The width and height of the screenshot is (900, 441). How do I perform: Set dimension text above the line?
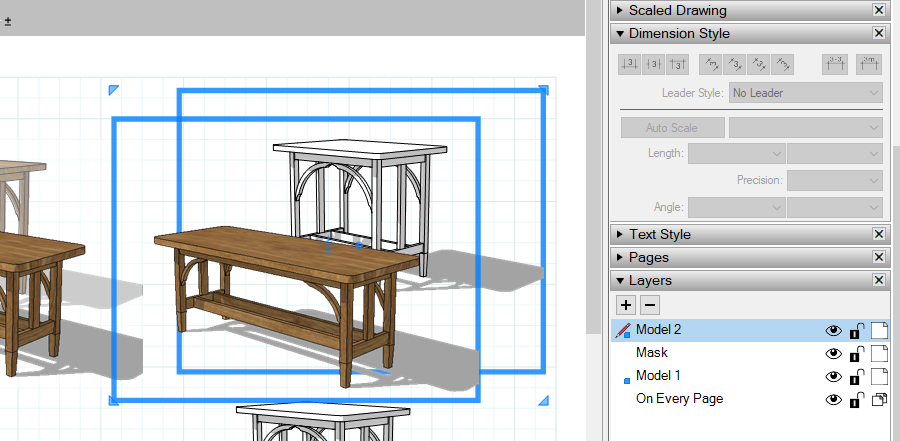(x=630, y=64)
